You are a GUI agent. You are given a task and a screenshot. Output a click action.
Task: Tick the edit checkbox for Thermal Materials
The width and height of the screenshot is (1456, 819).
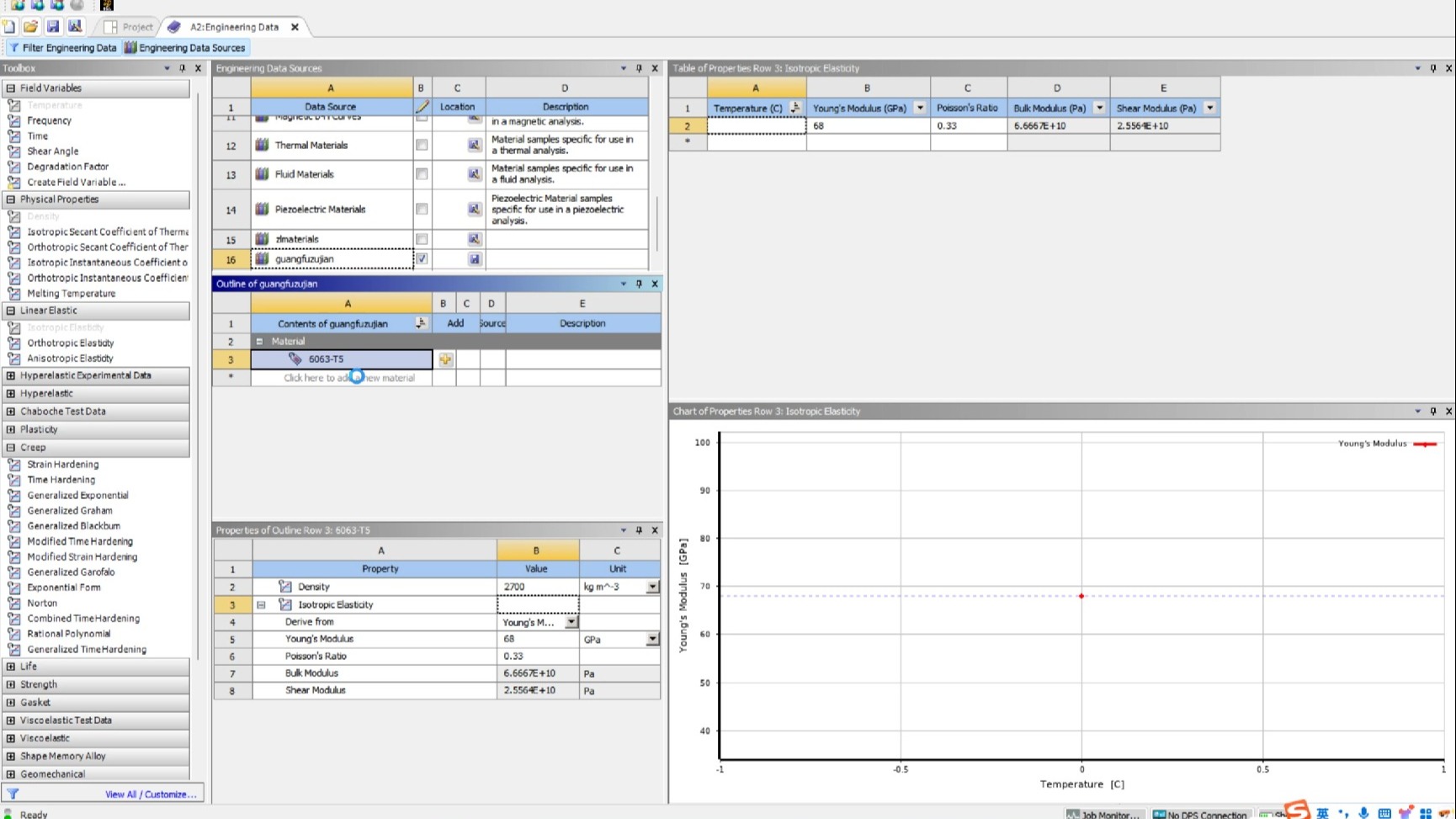(422, 145)
